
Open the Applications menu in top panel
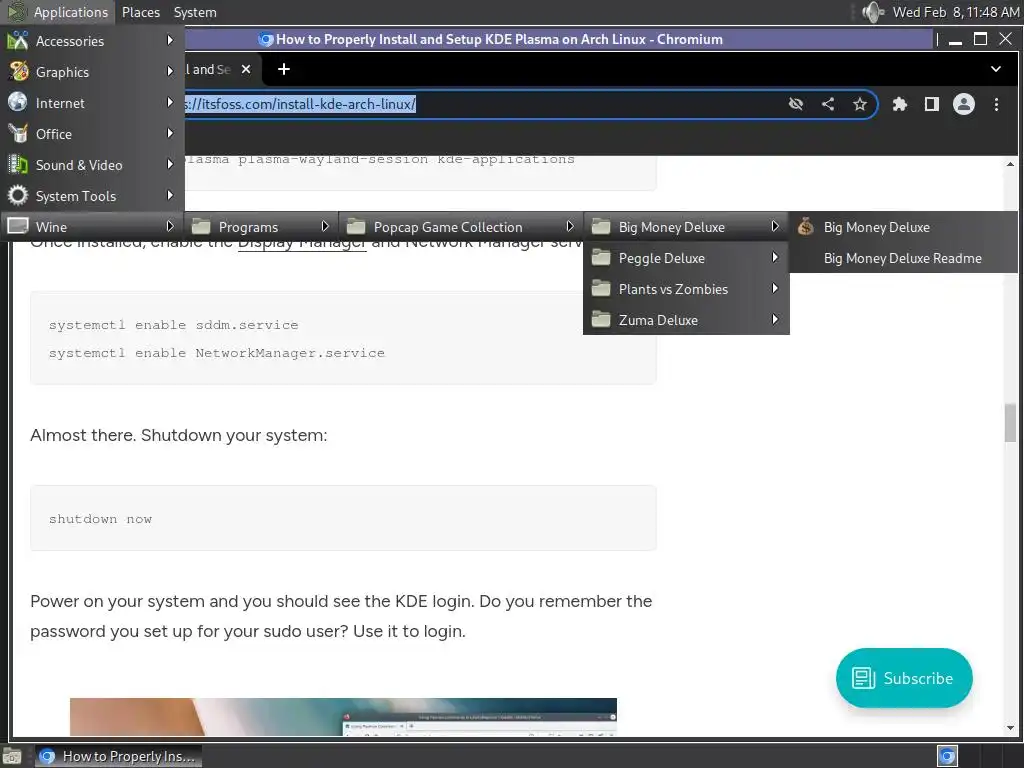click(57, 12)
